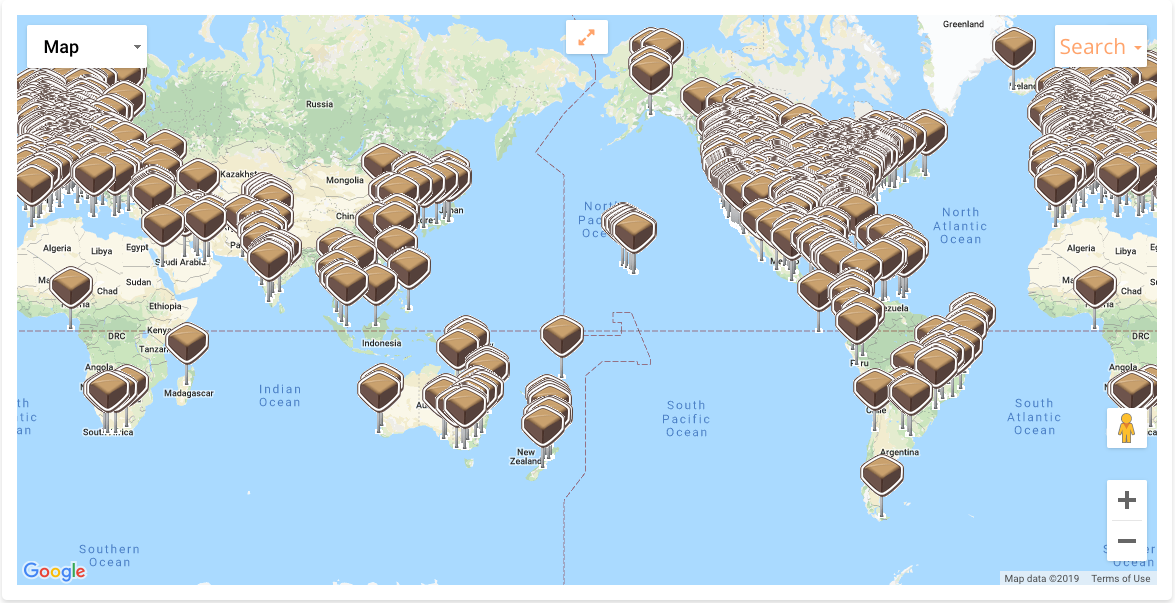Select the box marker near Greenland

(x=1014, y=49)
